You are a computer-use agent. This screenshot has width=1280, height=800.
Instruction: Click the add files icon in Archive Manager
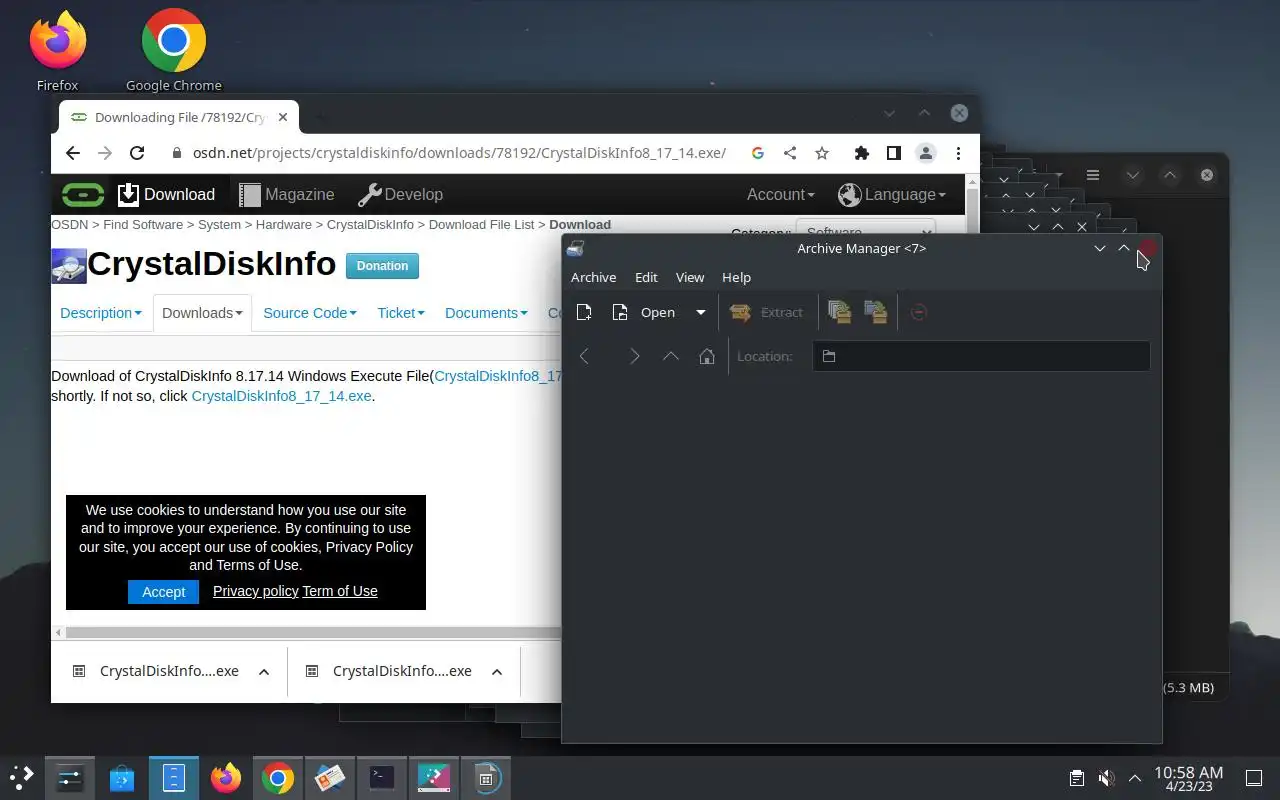point(840,312)
